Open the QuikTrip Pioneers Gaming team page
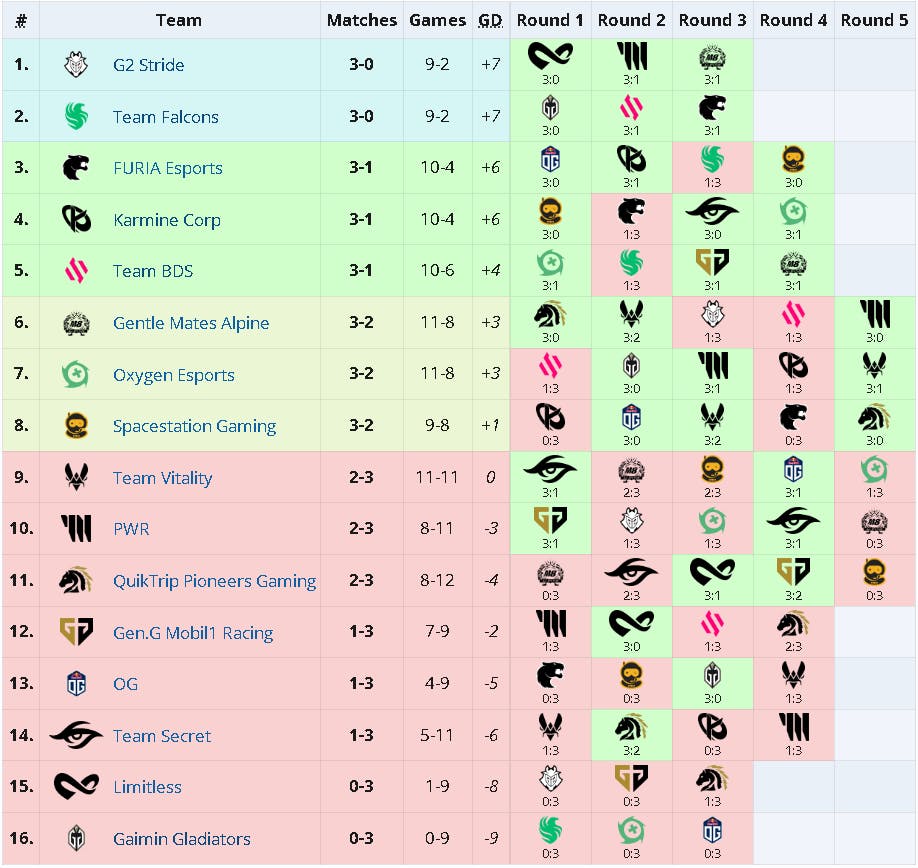This screenshot has height=868, width=918. [214, 581]
